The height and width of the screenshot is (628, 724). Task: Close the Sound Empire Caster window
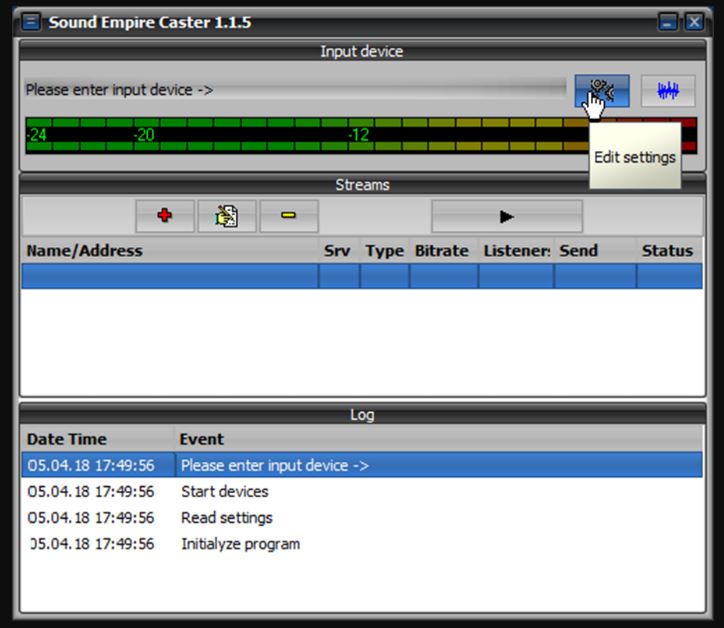(x=694, y=22)
